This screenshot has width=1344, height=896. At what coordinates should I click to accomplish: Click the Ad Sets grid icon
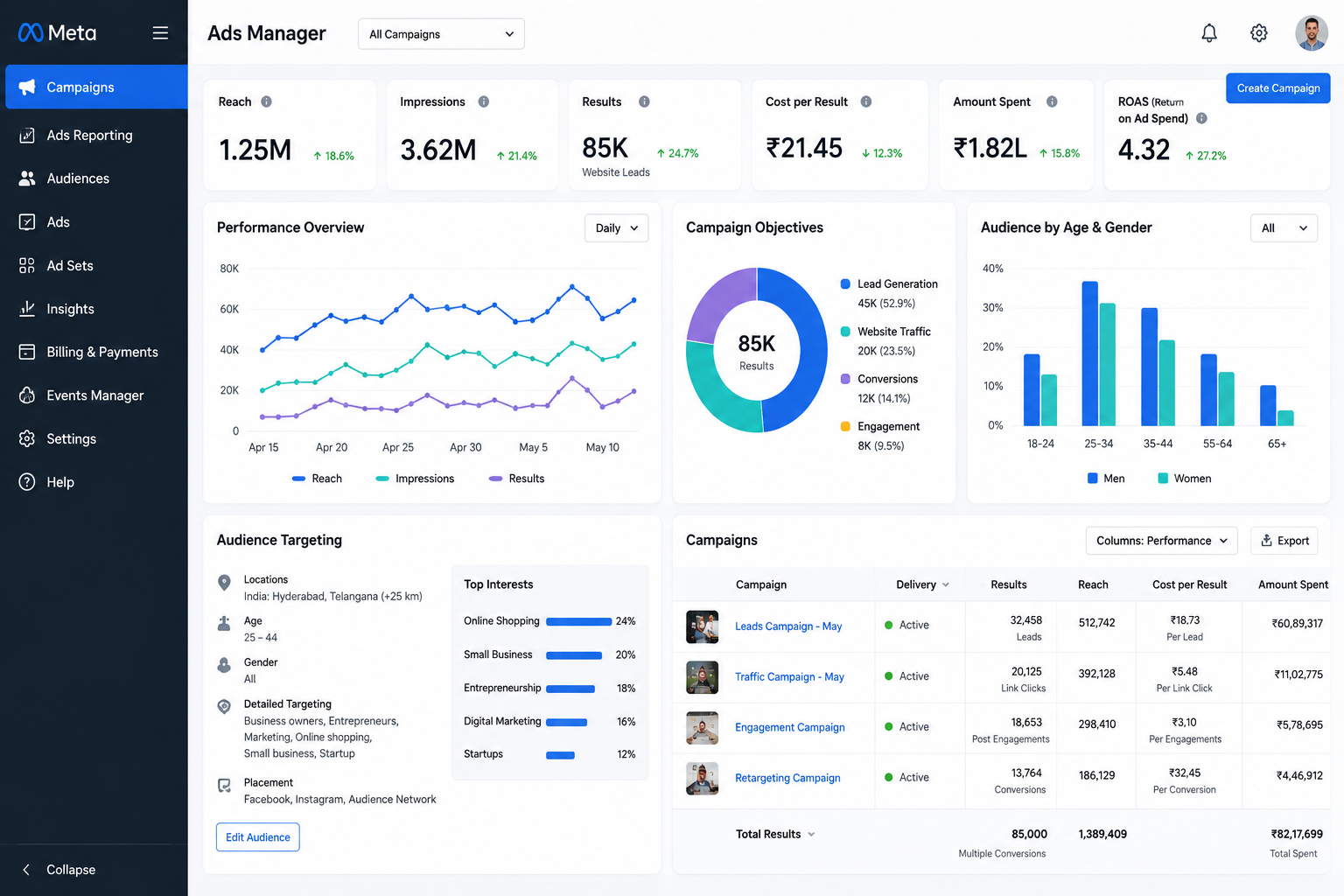pyautogui.click(x=27, y=265)
